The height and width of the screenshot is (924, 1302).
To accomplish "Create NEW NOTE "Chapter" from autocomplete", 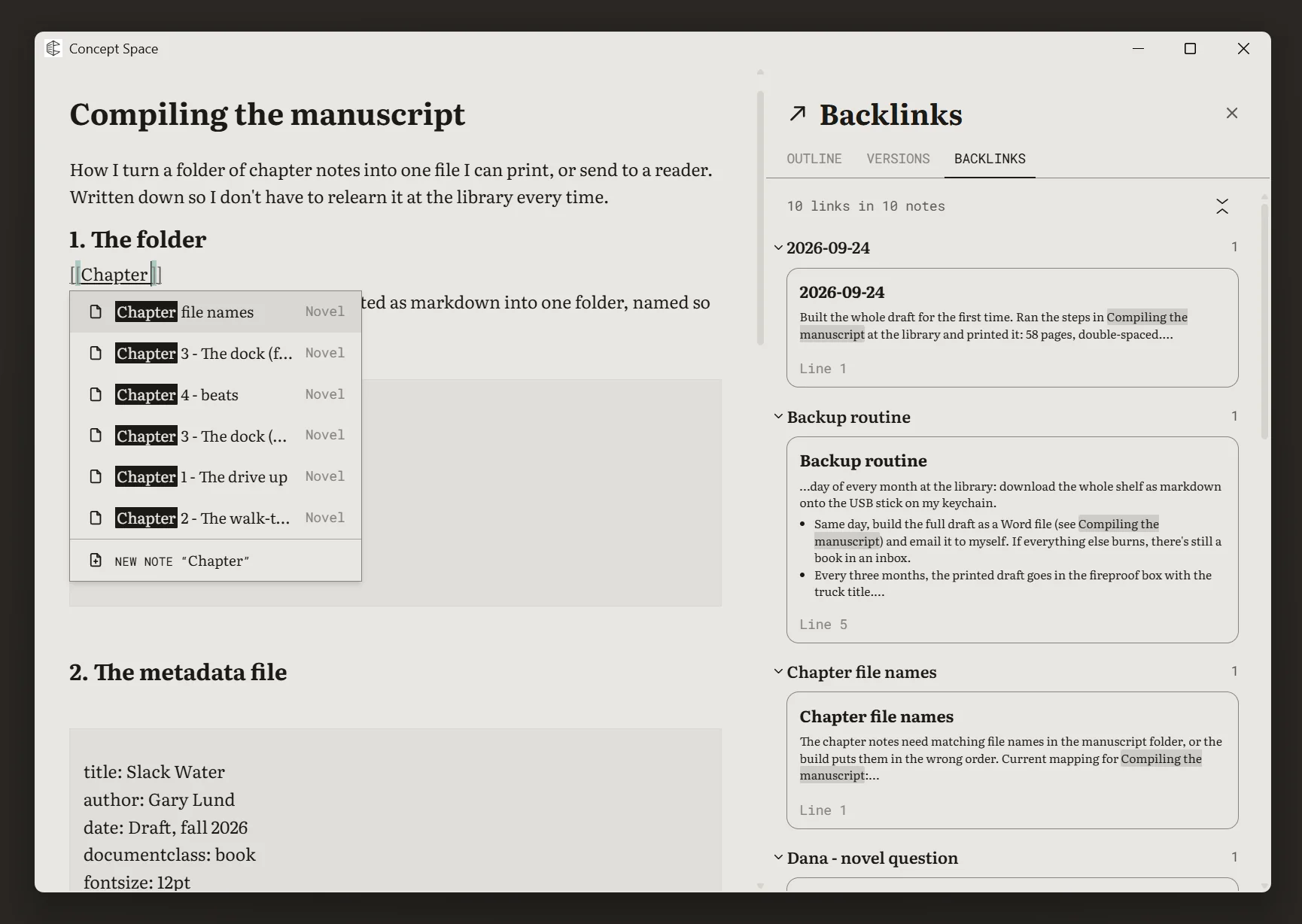I will [215, 561].
